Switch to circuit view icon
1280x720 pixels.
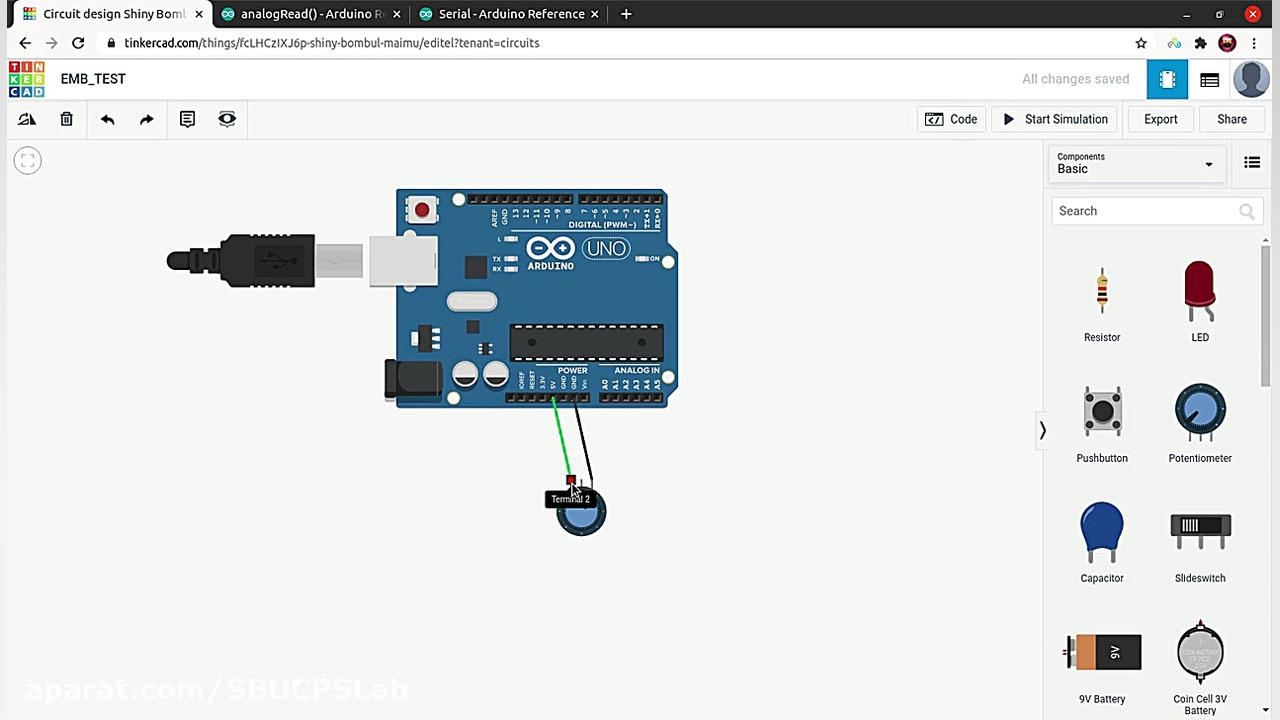click(x=1167, y=80)
